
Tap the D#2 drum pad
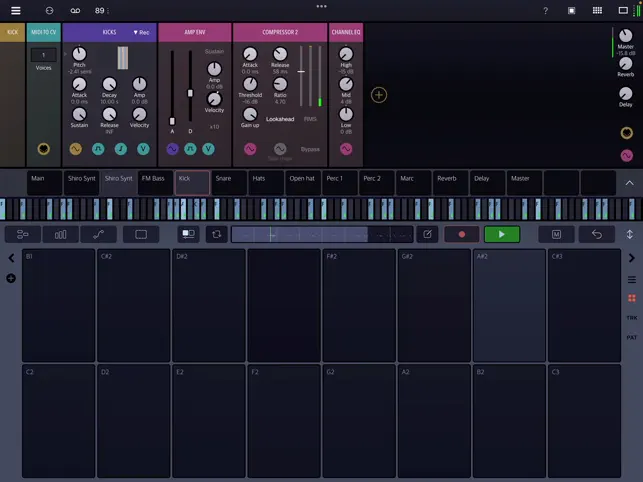coord(209,305)
